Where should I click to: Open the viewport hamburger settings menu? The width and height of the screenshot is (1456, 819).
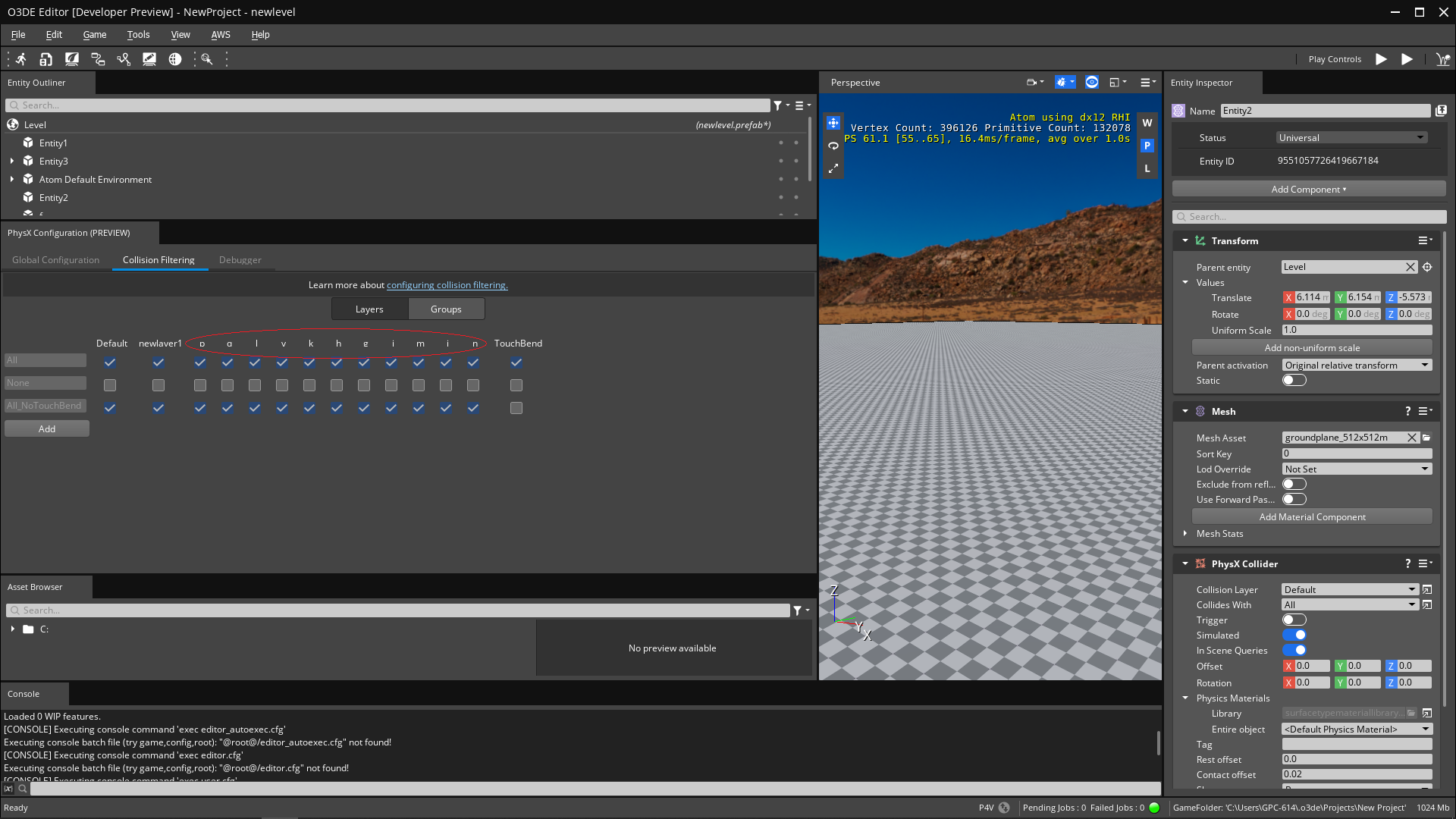[x=1145, y=82]
